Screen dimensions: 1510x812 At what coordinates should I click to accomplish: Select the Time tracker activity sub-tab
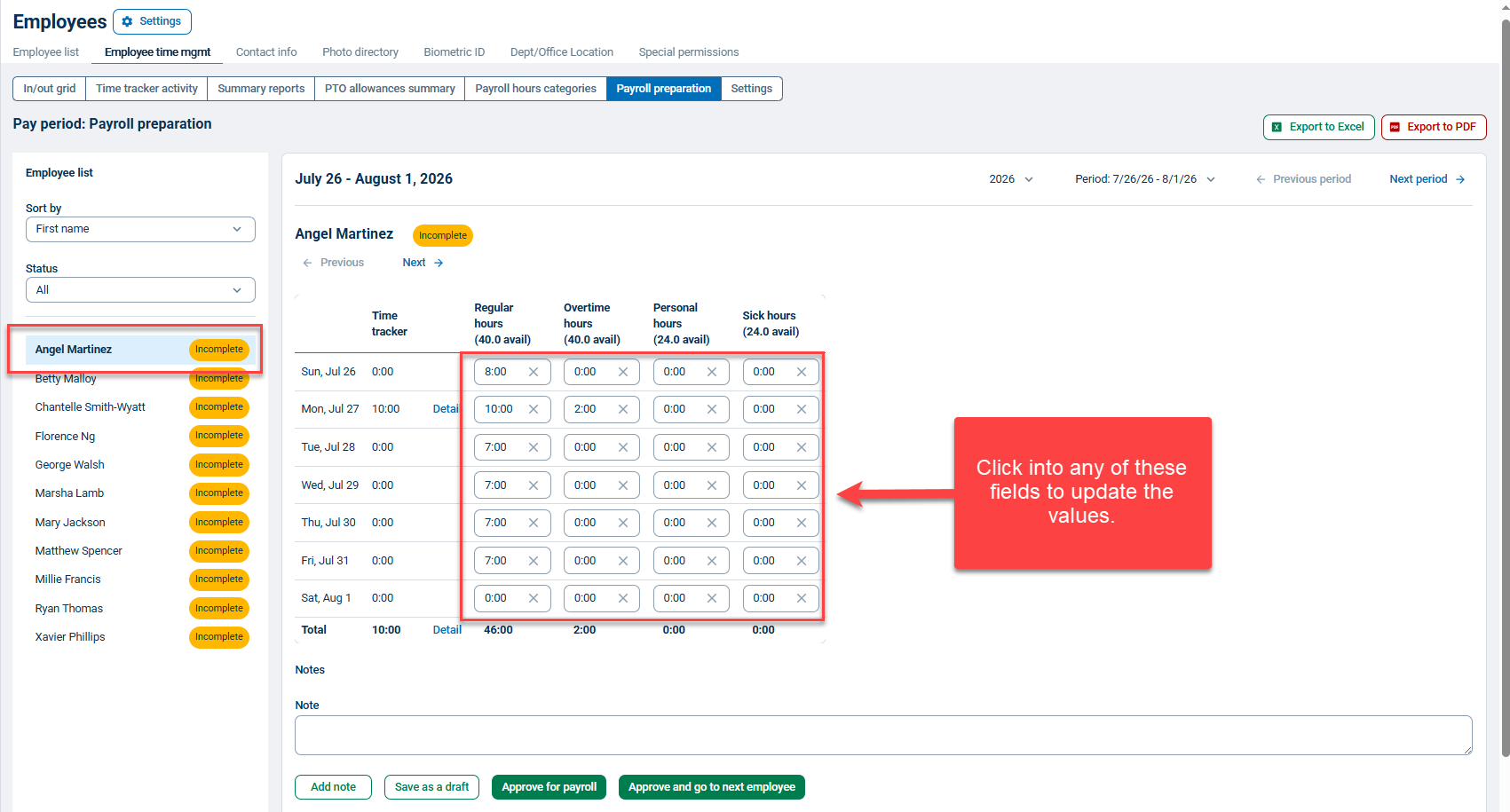point(146,89)
